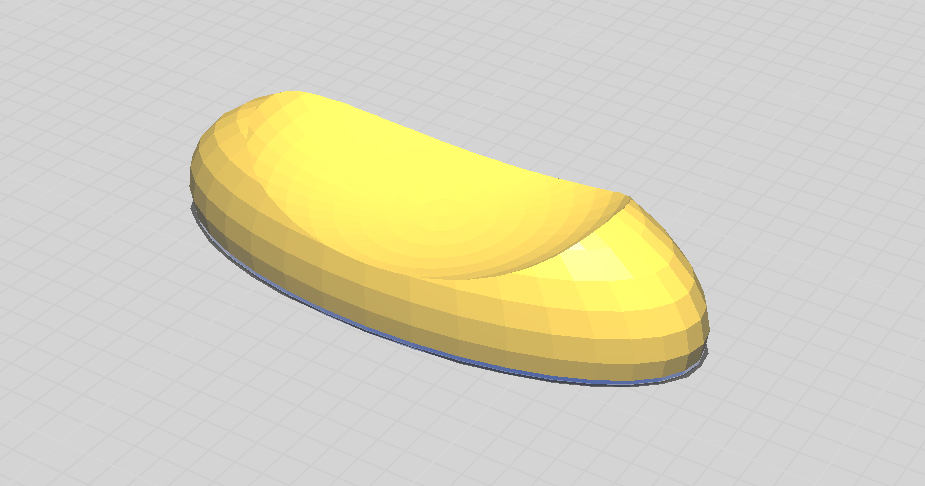Click empty grid floor in the top-right corner
This screenshot has width=925, height=486.
coord(860,50)
